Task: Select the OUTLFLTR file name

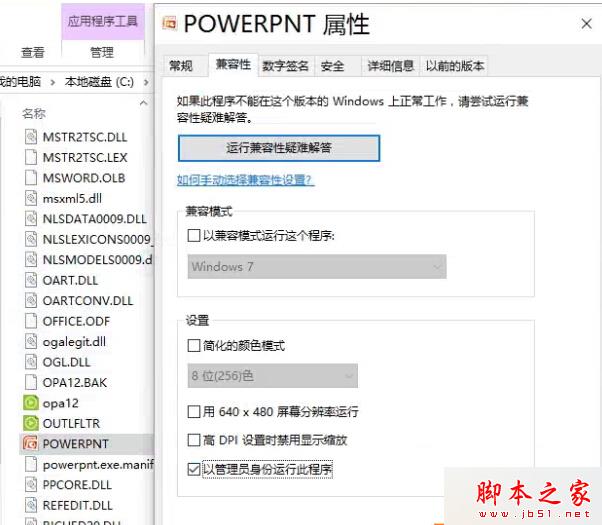Action: coord(71,424)
